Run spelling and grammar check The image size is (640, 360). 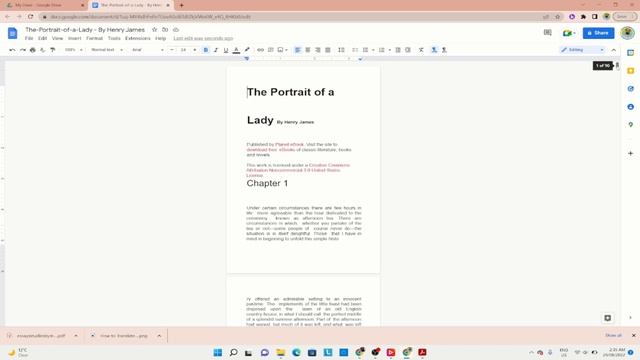42,50
